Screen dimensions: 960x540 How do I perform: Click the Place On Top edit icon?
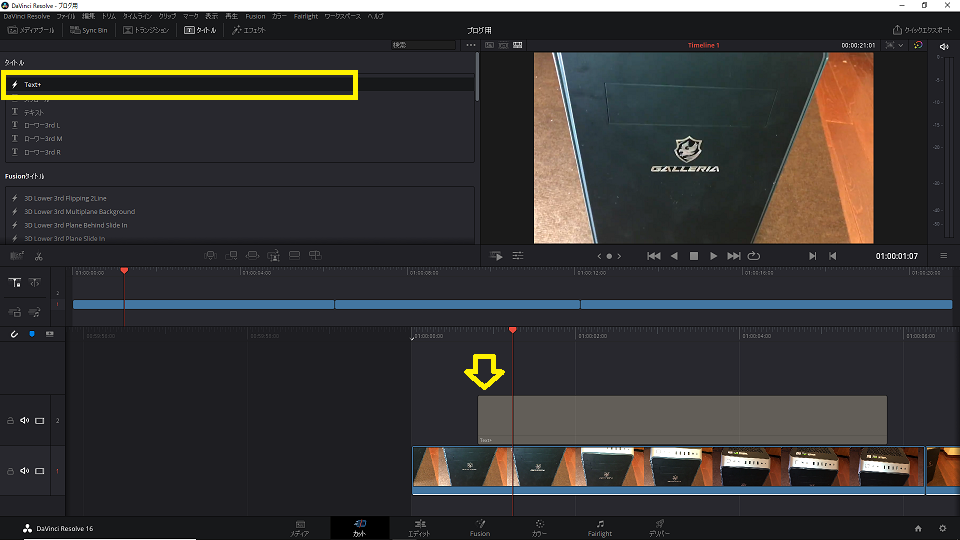tap(294, 255)
